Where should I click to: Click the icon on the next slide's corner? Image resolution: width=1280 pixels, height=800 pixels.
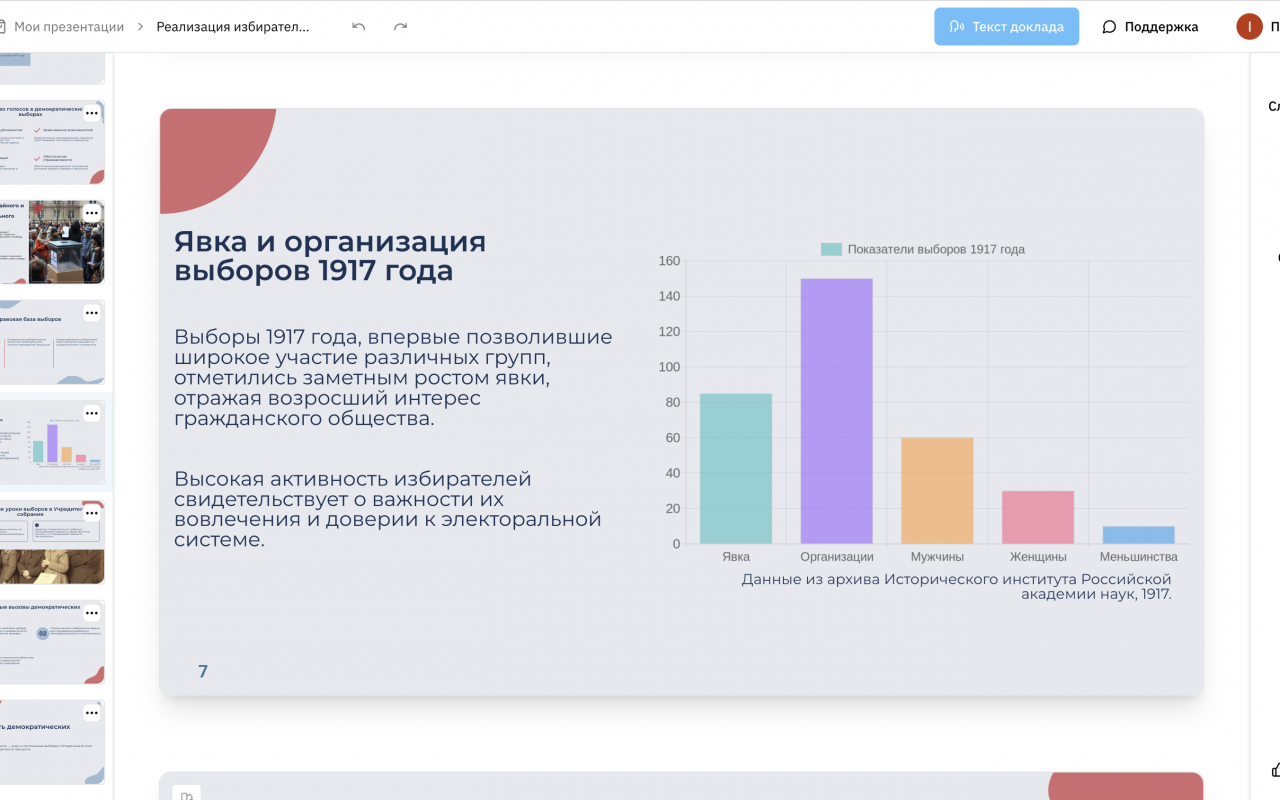pos(186,795)
